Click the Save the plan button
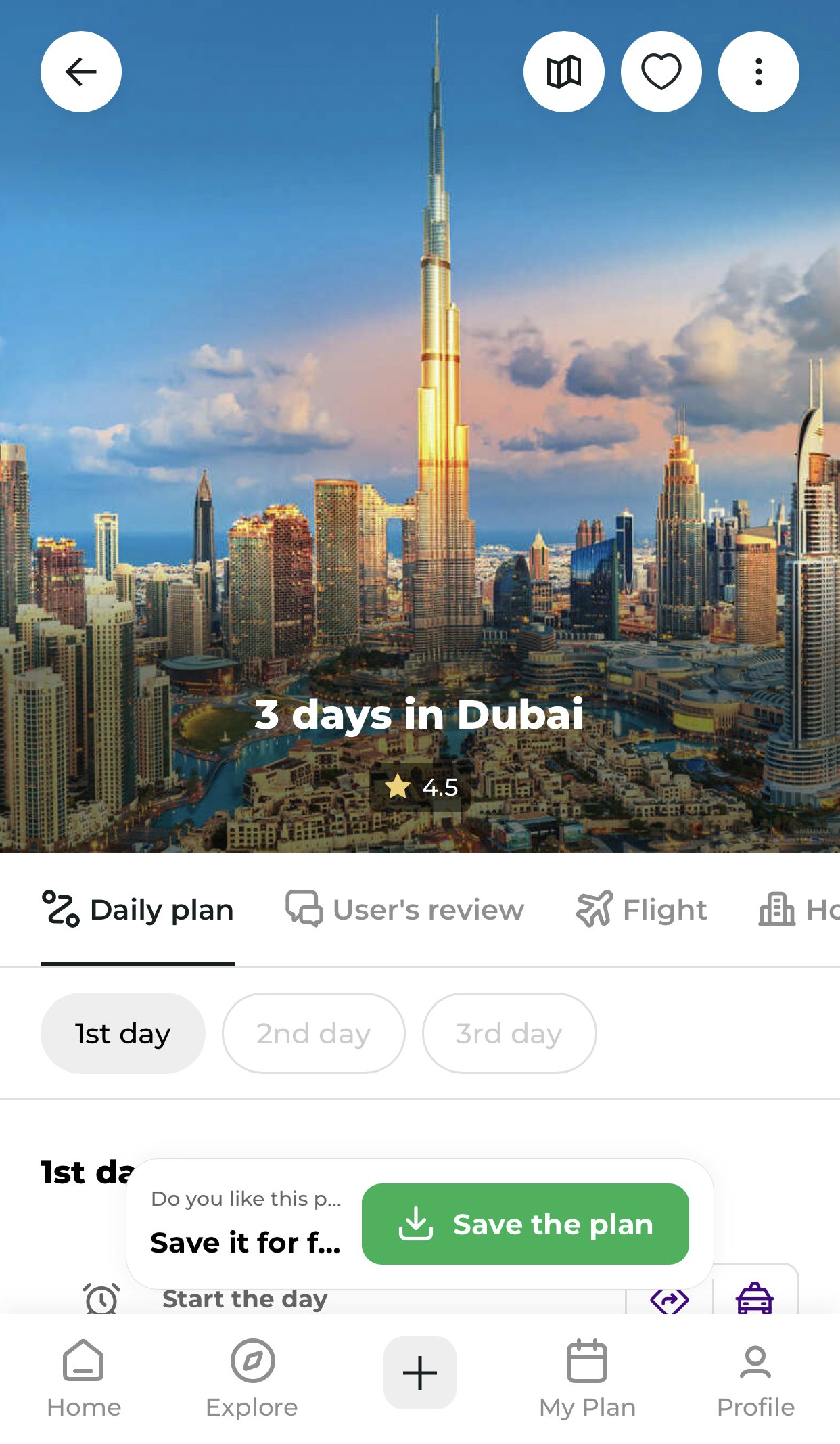The image size is (840, 1444). coord(526,1224)
